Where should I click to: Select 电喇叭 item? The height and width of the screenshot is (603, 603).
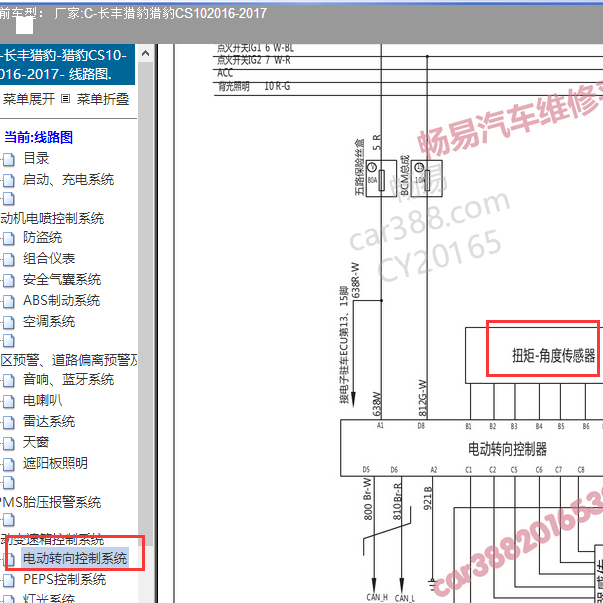(x=42, y=400)
